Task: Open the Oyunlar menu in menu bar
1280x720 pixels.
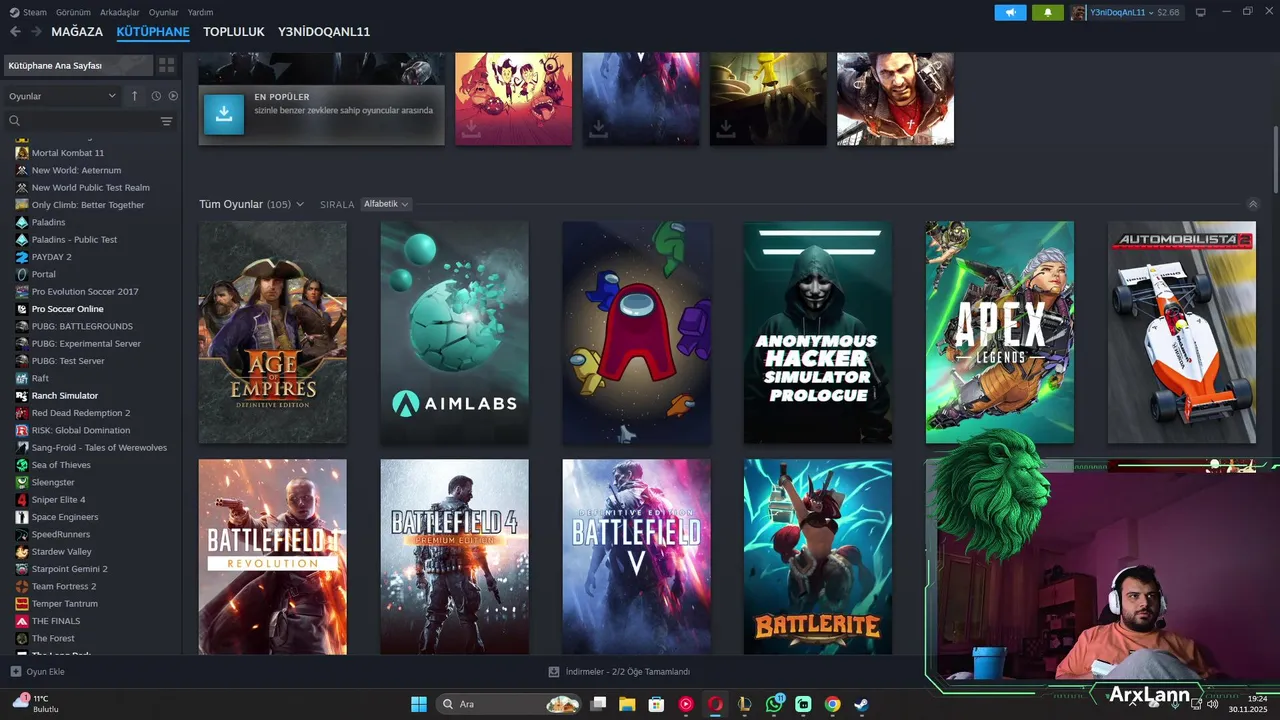Action: tap(164, 12)
